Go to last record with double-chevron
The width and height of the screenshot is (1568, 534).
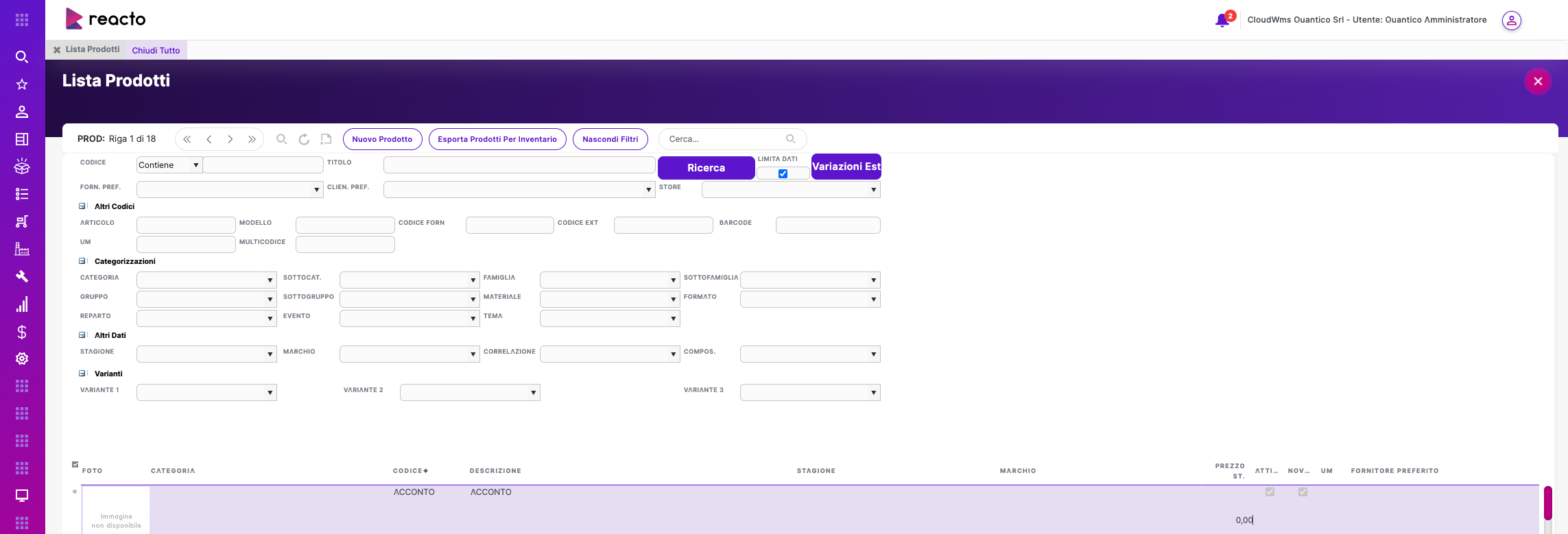click(x=252, y=139)
